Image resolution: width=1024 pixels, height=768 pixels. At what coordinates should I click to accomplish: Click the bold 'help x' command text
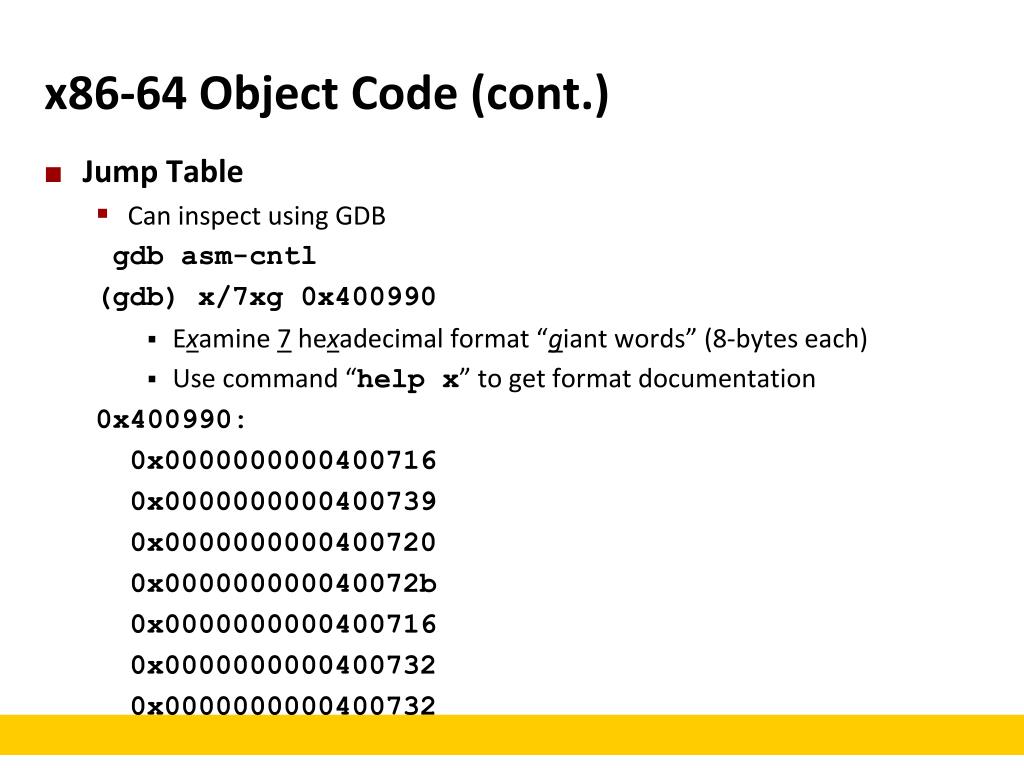pyautogui.click(x=408, y=379)
